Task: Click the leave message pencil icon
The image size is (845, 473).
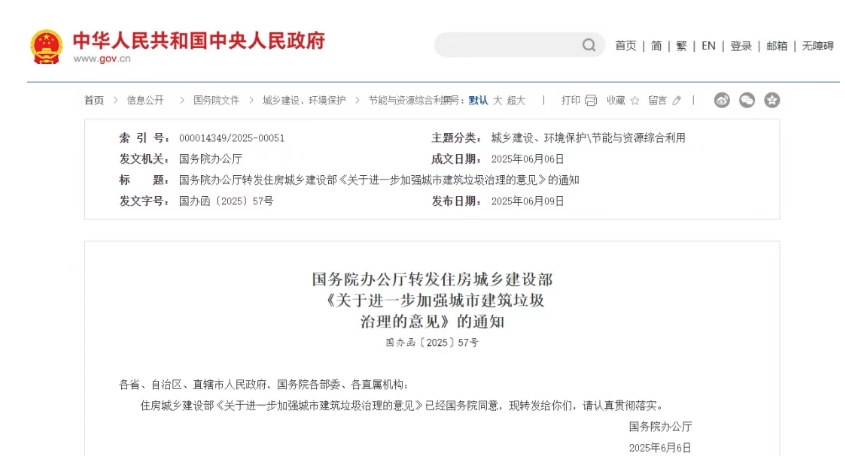Action: (x=677, y=100)
